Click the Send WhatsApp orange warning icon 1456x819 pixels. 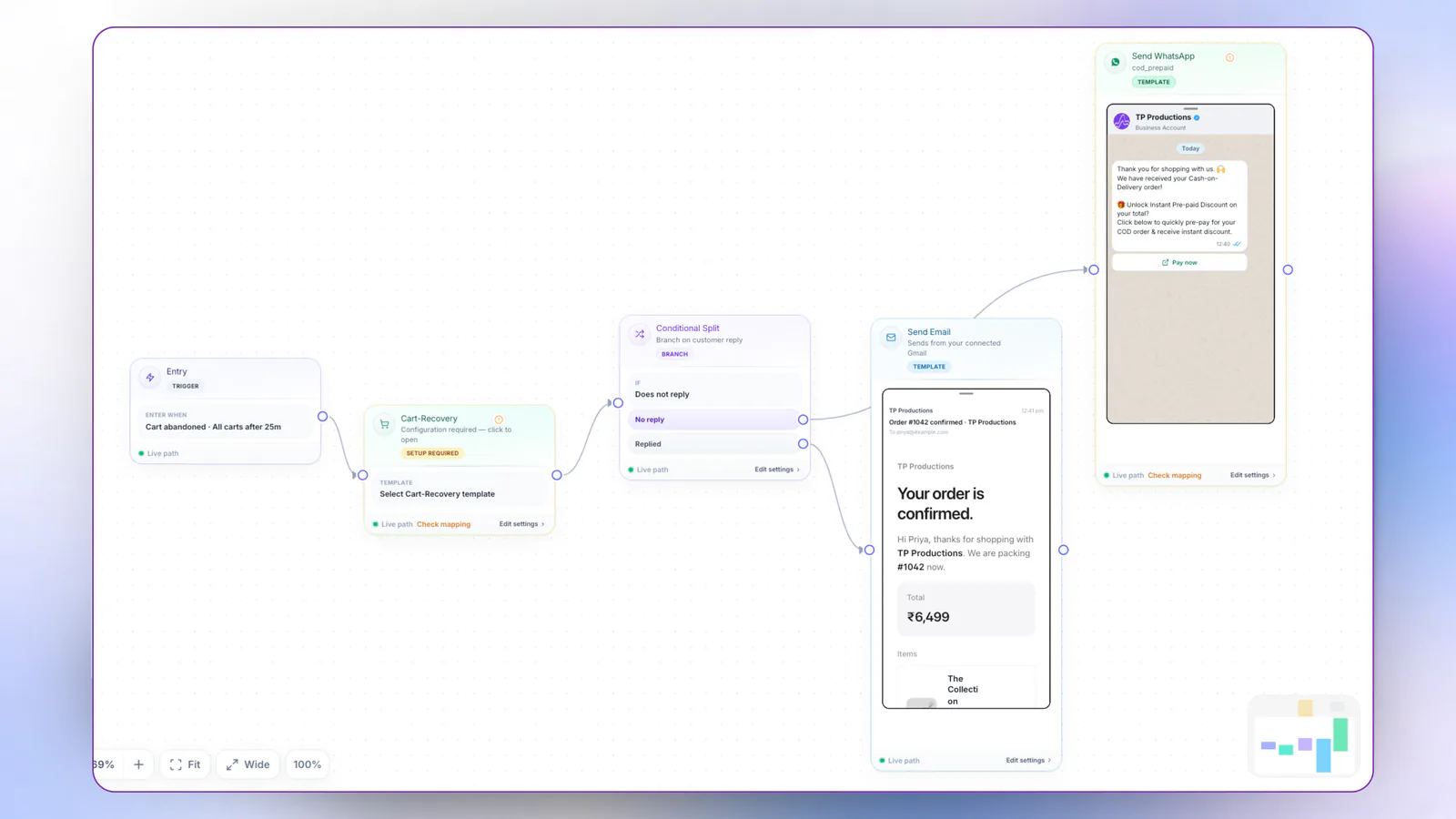tap(1229, 57)
